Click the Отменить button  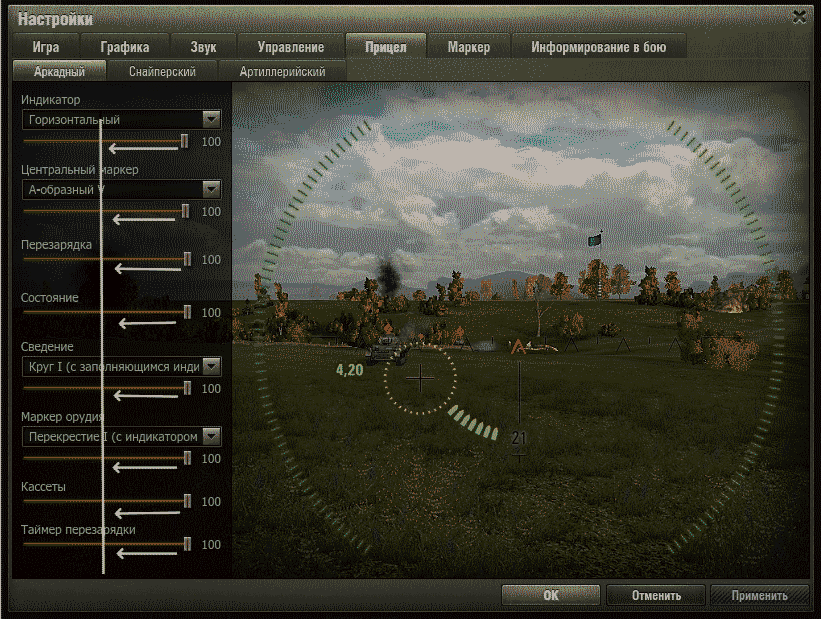coord(656,595)
